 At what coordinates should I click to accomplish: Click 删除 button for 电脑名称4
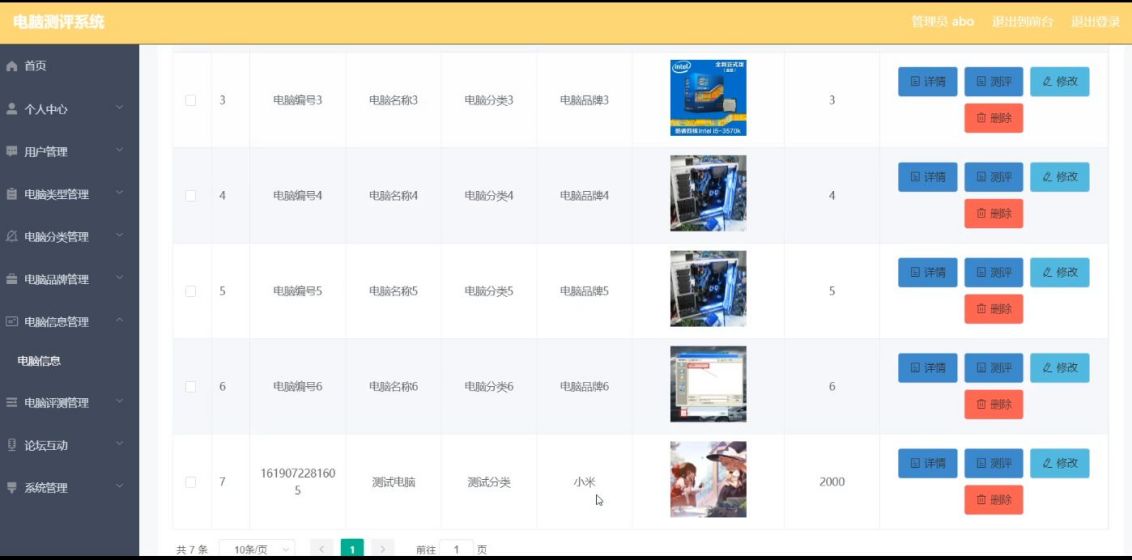tap(993, 214)
